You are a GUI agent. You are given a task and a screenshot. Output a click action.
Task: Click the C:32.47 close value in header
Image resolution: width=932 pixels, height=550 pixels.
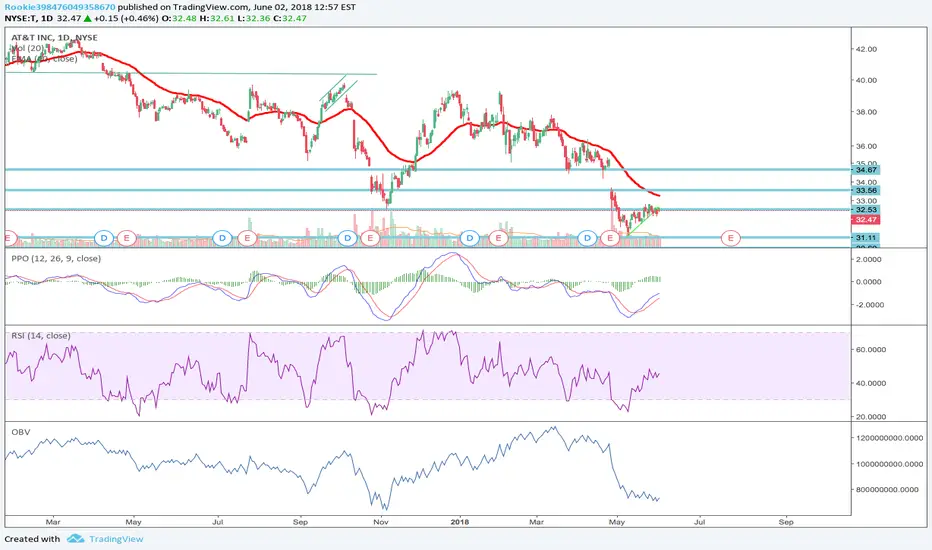point(290,18)
